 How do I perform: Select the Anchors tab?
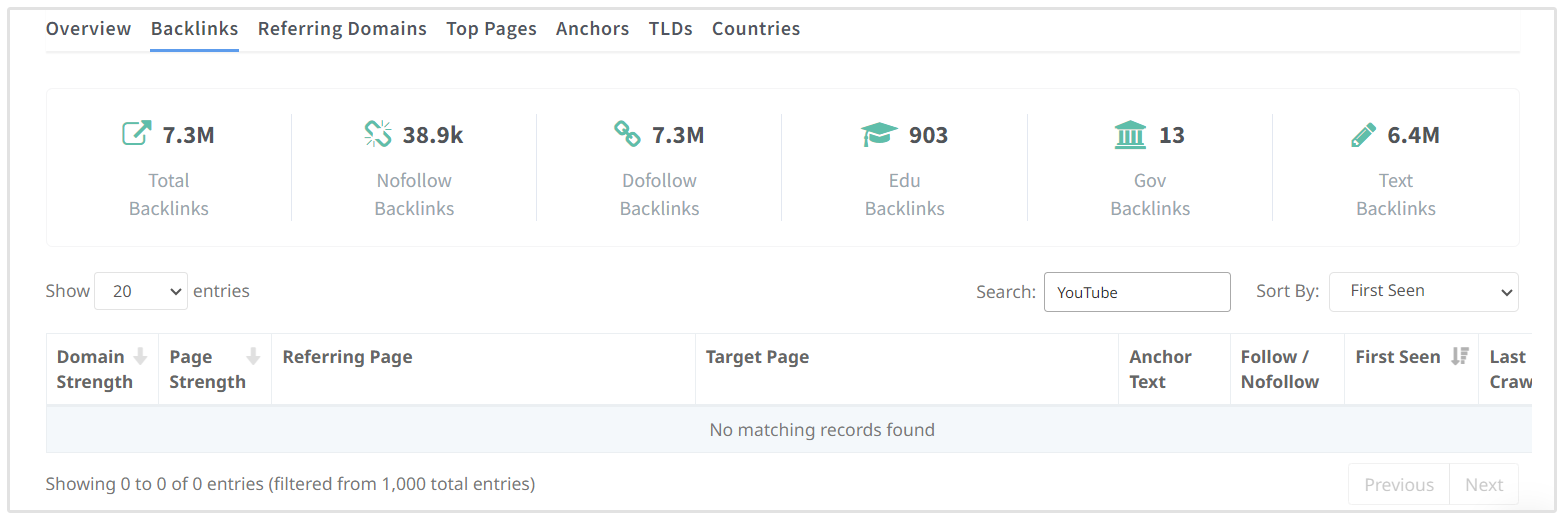pos(592,29)
